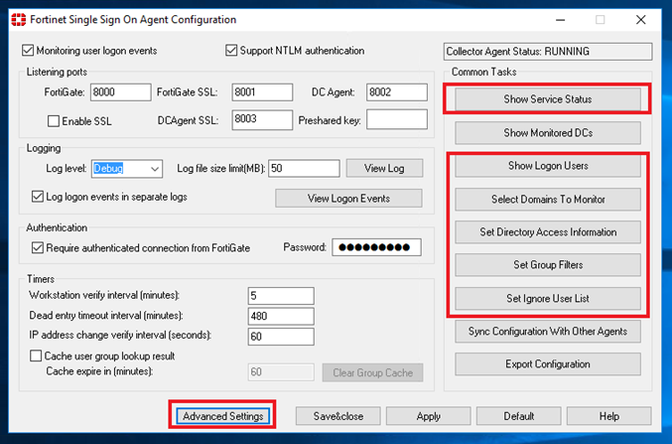Image resolution: width=672 pixels, height=444 pixels.
Task: Click the DC Agent port field 8002
Action: (x=397, y=92)
